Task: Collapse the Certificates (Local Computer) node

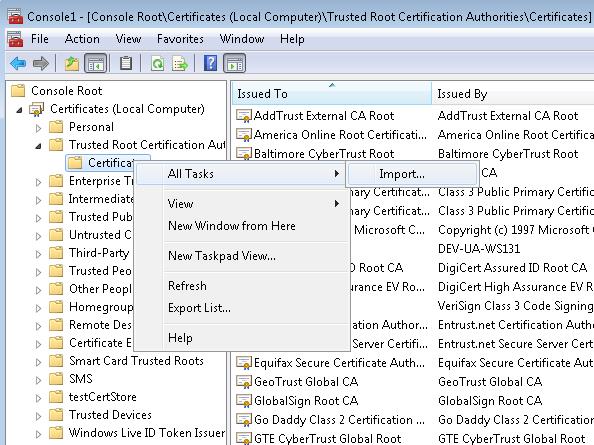Action: coord(19,110)
